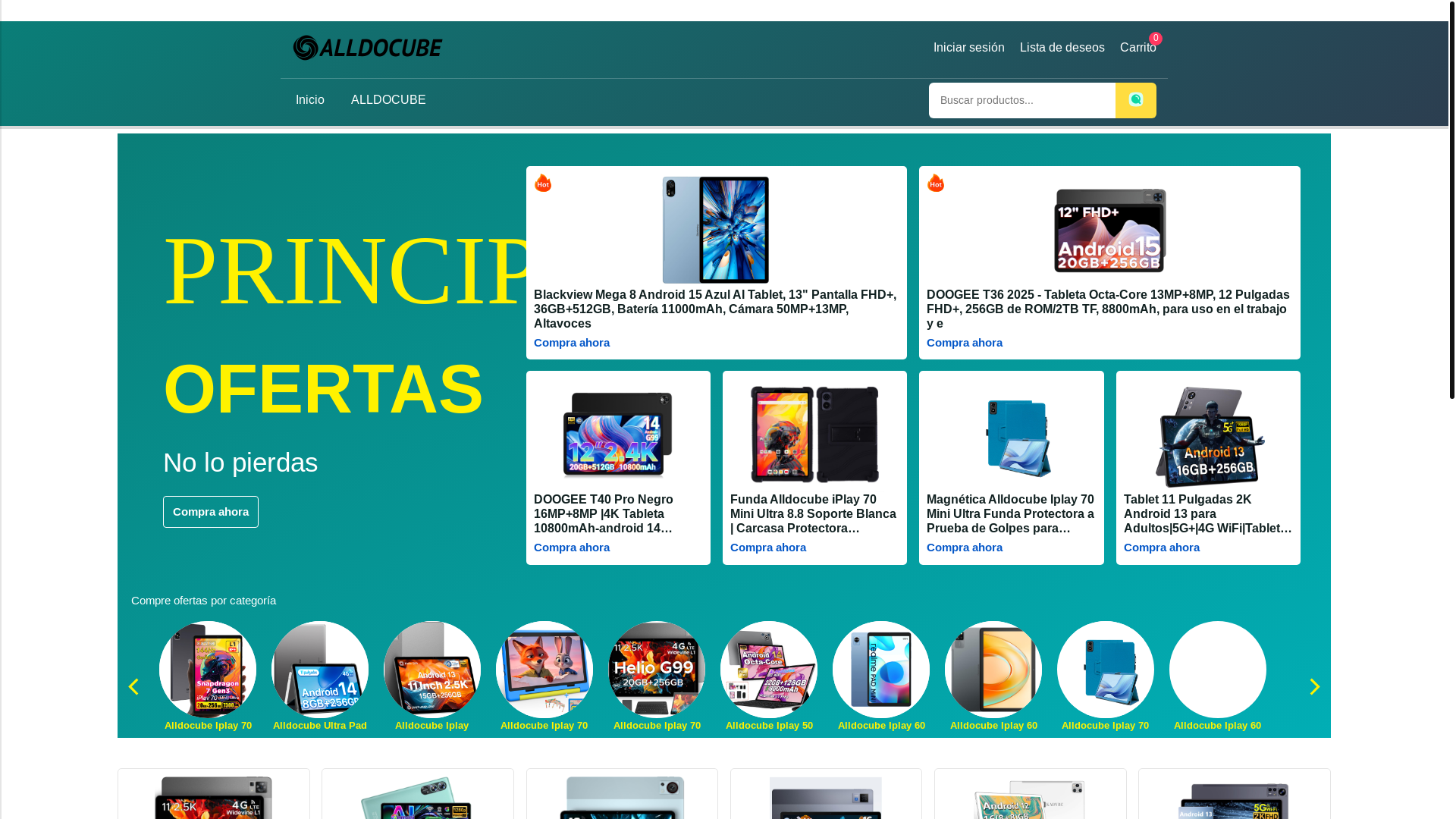This screenshot has height=819, width=1456.
Task: Open Magnética Alldocube funda image
Action: click(1018, 438)
